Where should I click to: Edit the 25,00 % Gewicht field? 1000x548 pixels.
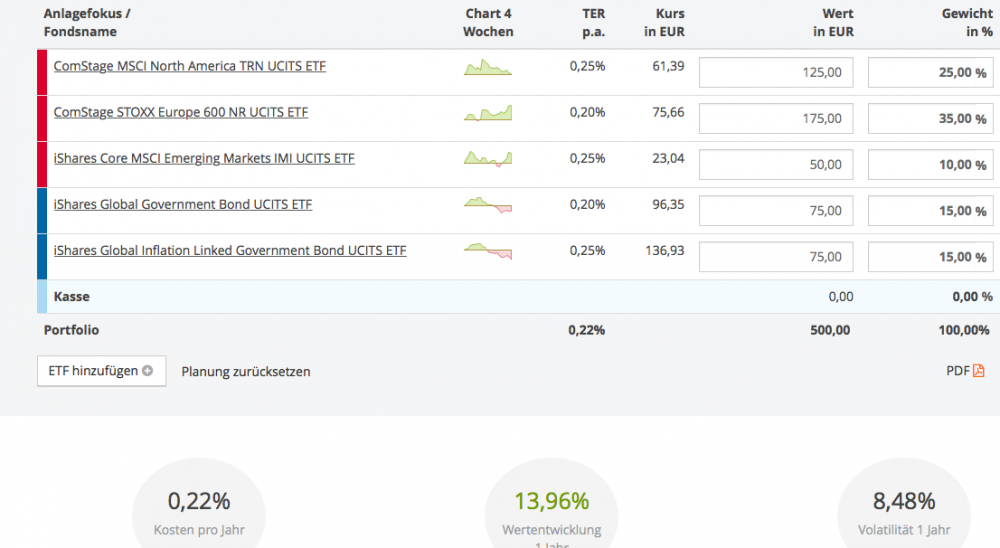point(931,73)
